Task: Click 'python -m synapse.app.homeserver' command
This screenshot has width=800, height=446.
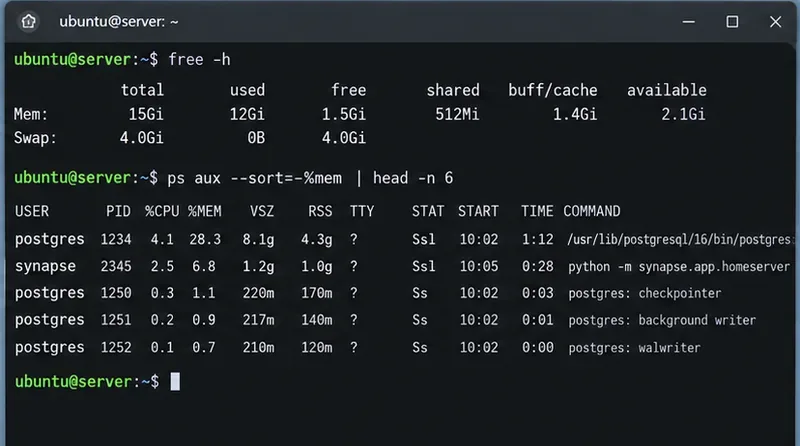Action: (679, 266)
